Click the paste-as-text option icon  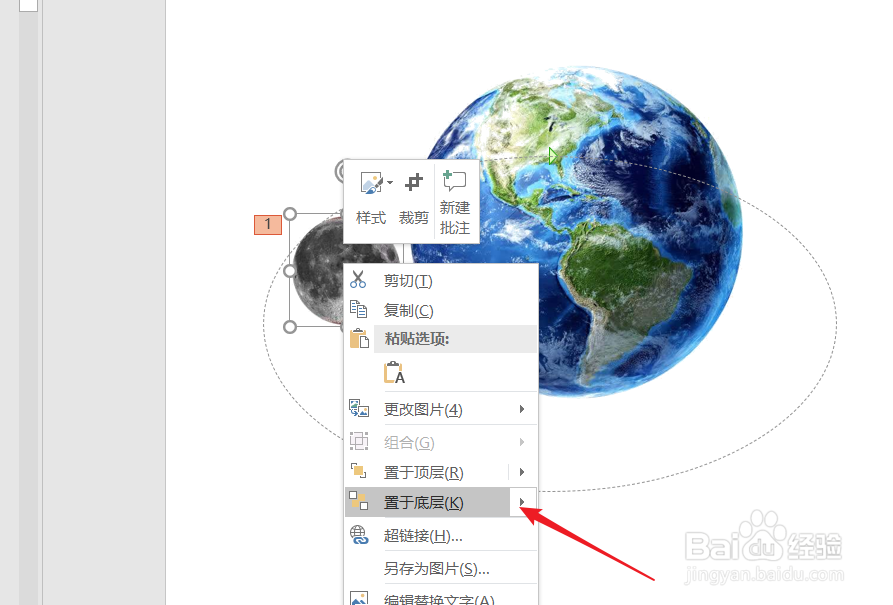click(394, 373)
